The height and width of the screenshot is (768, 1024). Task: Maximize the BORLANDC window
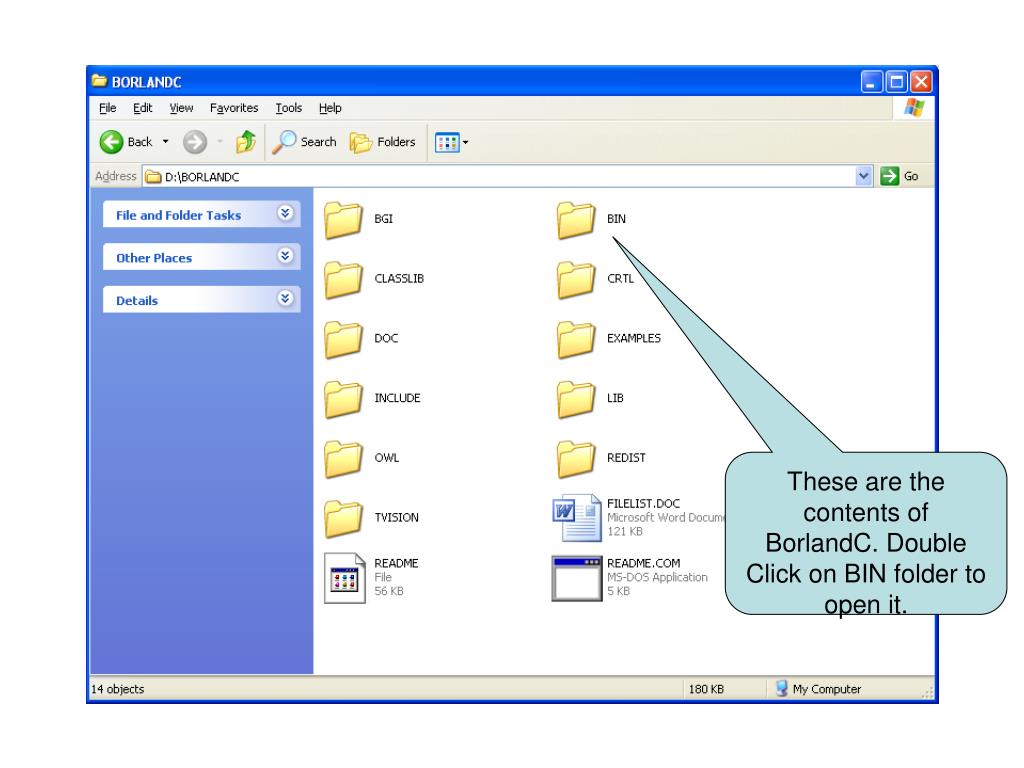pos(897,82)
